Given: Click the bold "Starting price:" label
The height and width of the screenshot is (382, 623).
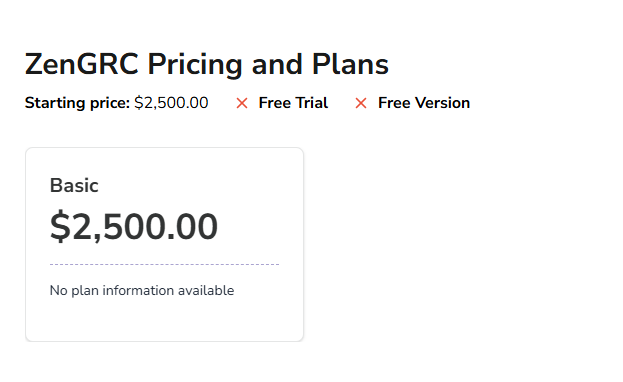Looking at the screenshot, I should point(77,103).
